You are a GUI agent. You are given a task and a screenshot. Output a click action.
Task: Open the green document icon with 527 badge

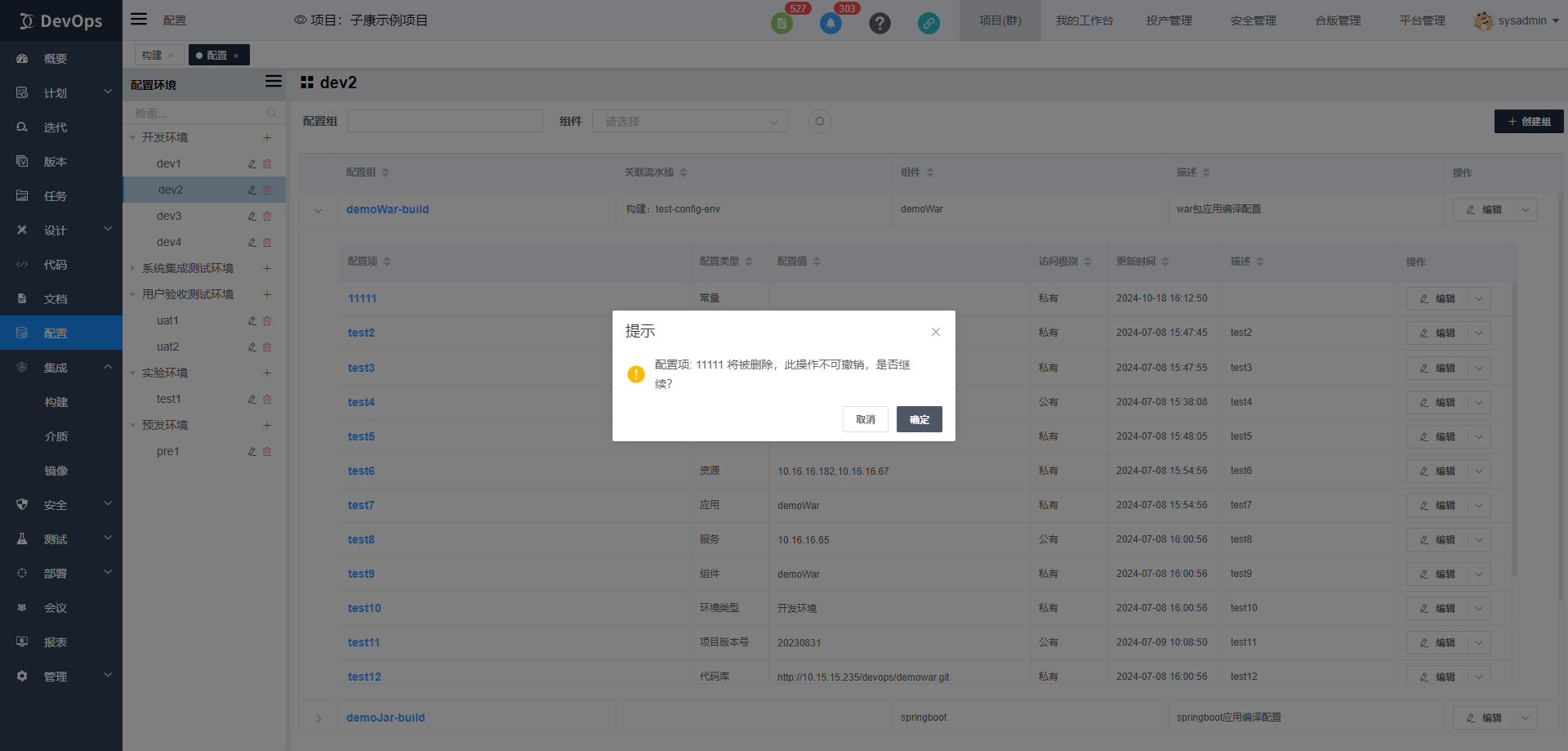pyautogui.click(x=782, y=24)
